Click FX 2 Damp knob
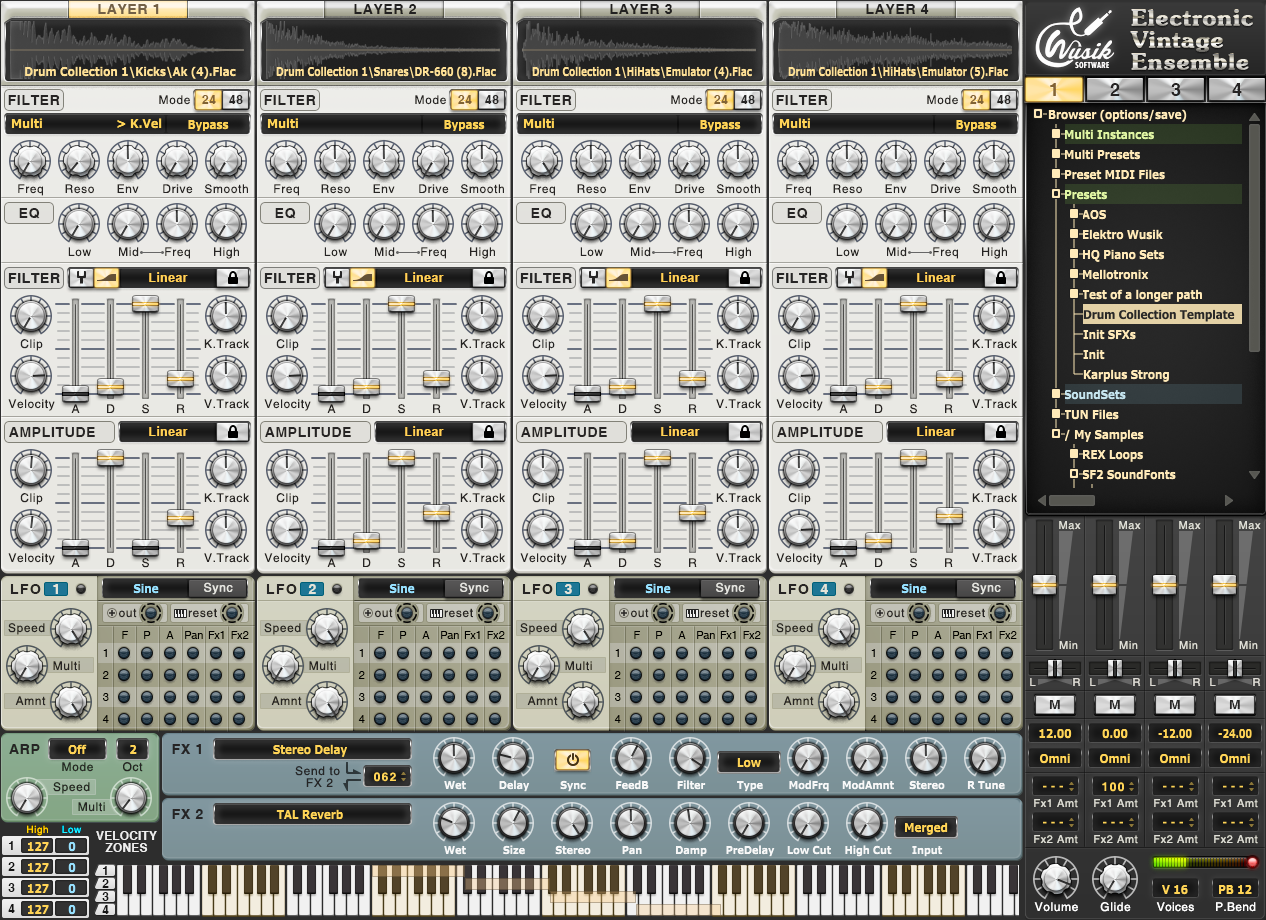1266x920 pixels. click(689, 824)
